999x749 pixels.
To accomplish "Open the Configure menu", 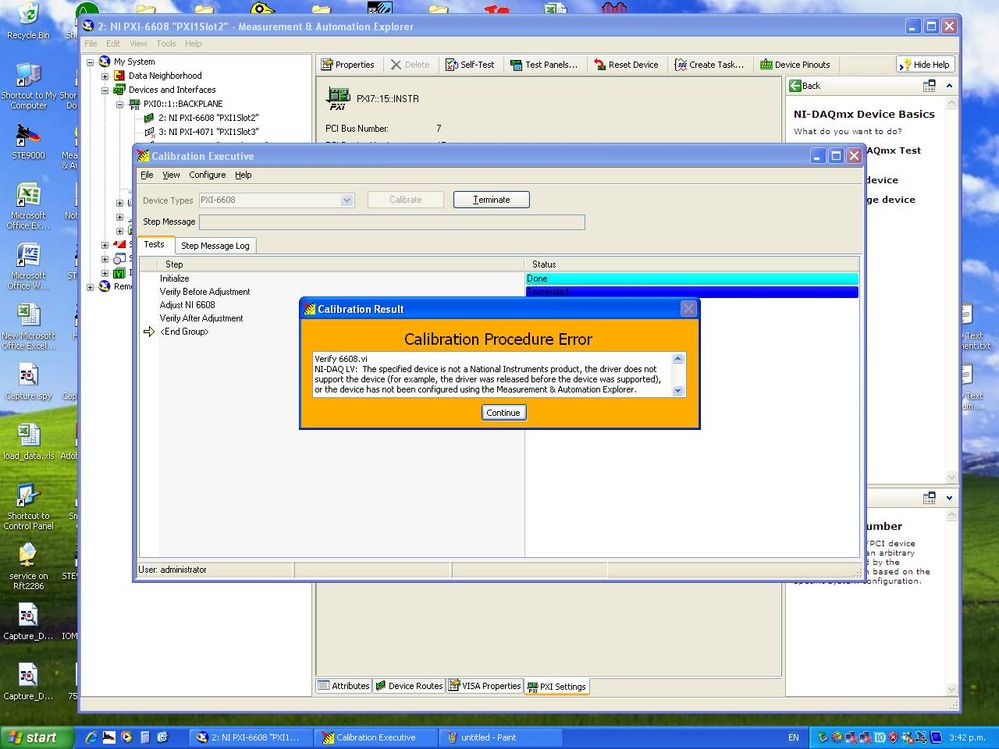I will 207,175.
